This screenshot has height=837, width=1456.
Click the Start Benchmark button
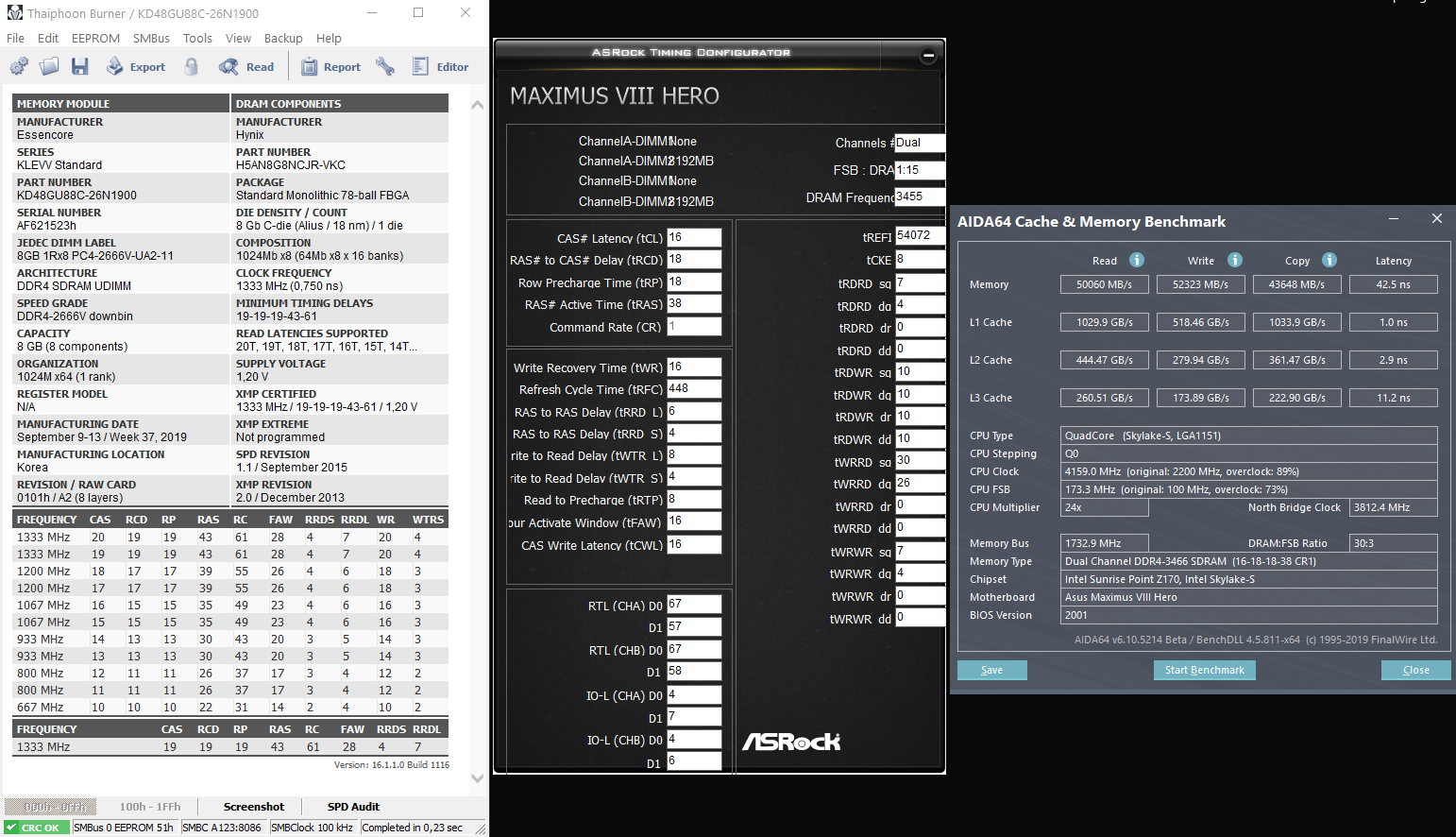click(1205, 670)
